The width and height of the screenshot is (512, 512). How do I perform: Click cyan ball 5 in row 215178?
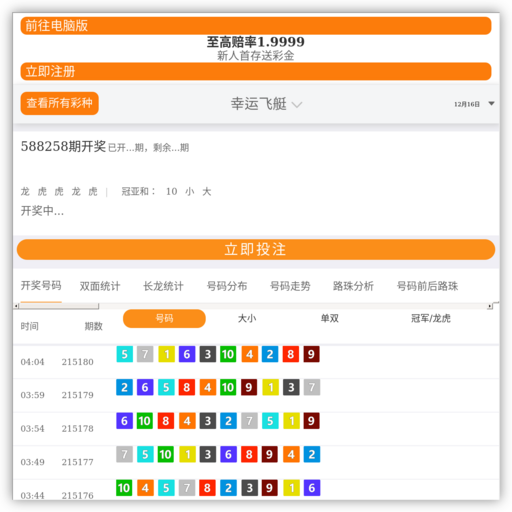tap(270, 421)
